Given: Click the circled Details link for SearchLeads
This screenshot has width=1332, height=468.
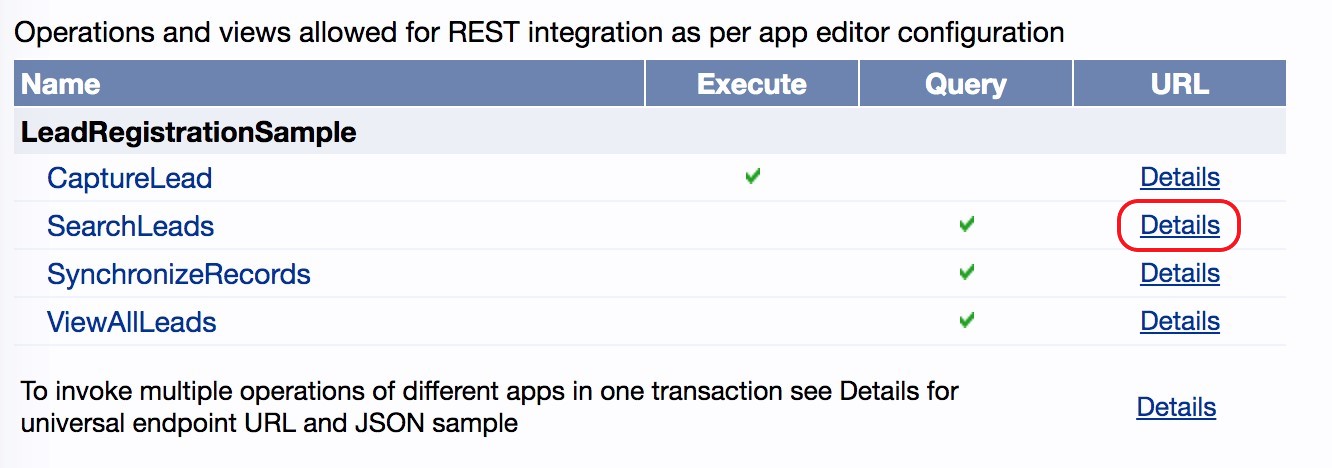Looking at the screenshot, I should pos(1180,226).
